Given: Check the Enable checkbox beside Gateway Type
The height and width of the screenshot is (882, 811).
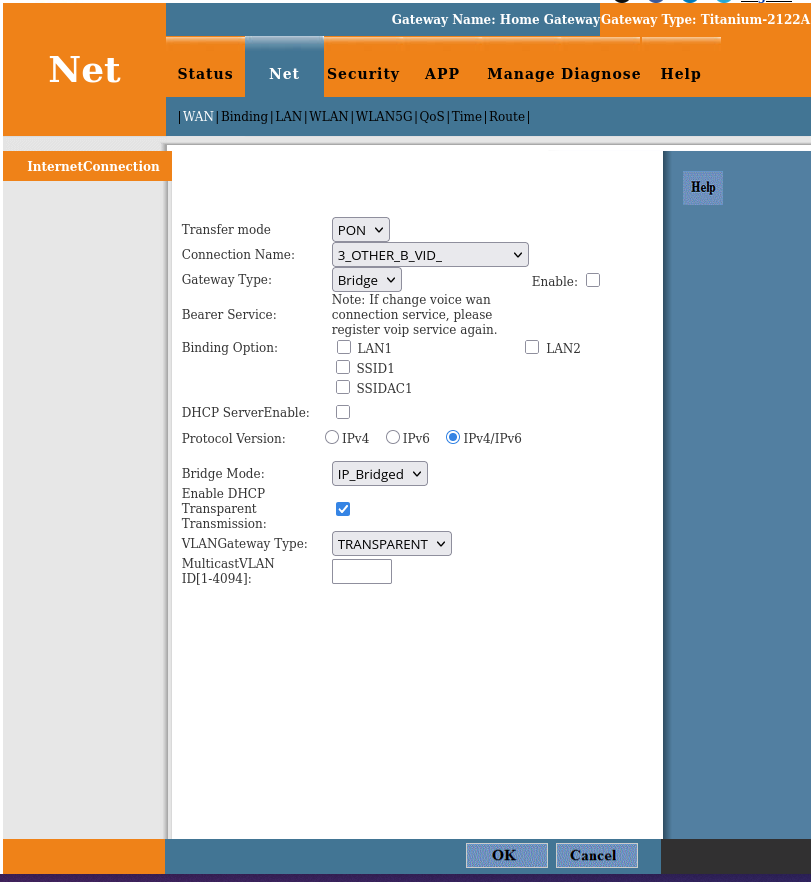Looking at the screenshot, I should (593, 280).
